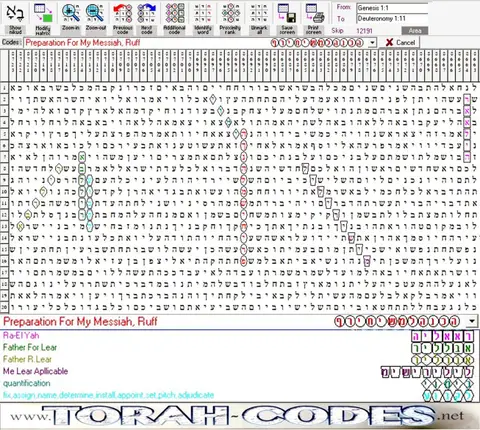Screen dimensions: 480x430
Task: Save screen using the floppy icon
Action: [x=287, y=18]
